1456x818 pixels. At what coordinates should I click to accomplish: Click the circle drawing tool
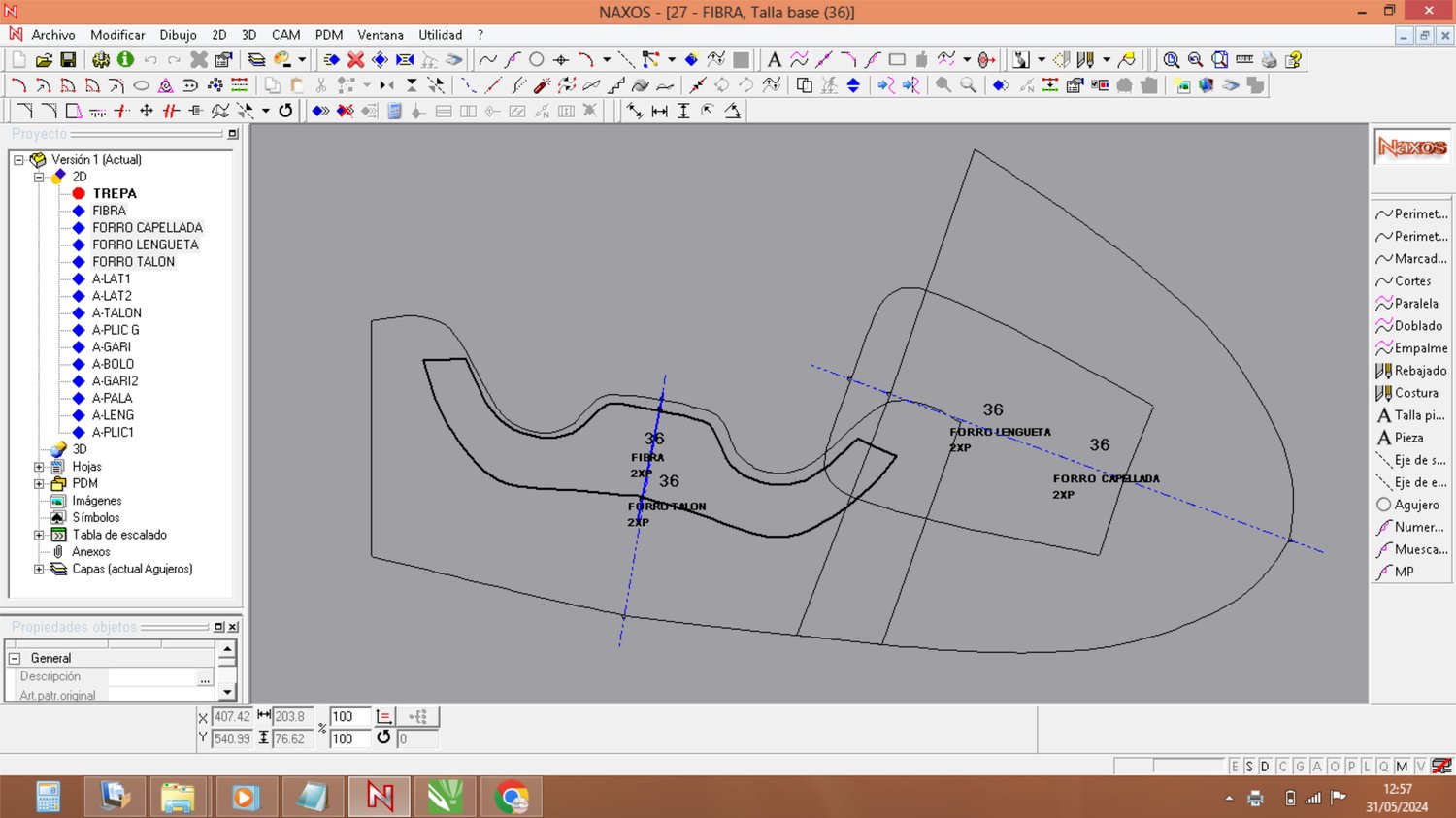coord(536,60)
